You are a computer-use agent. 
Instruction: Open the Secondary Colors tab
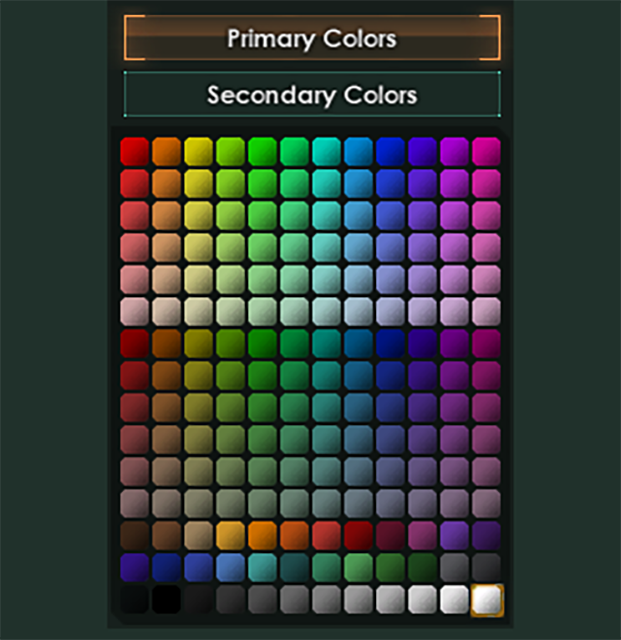click(312, 94)
